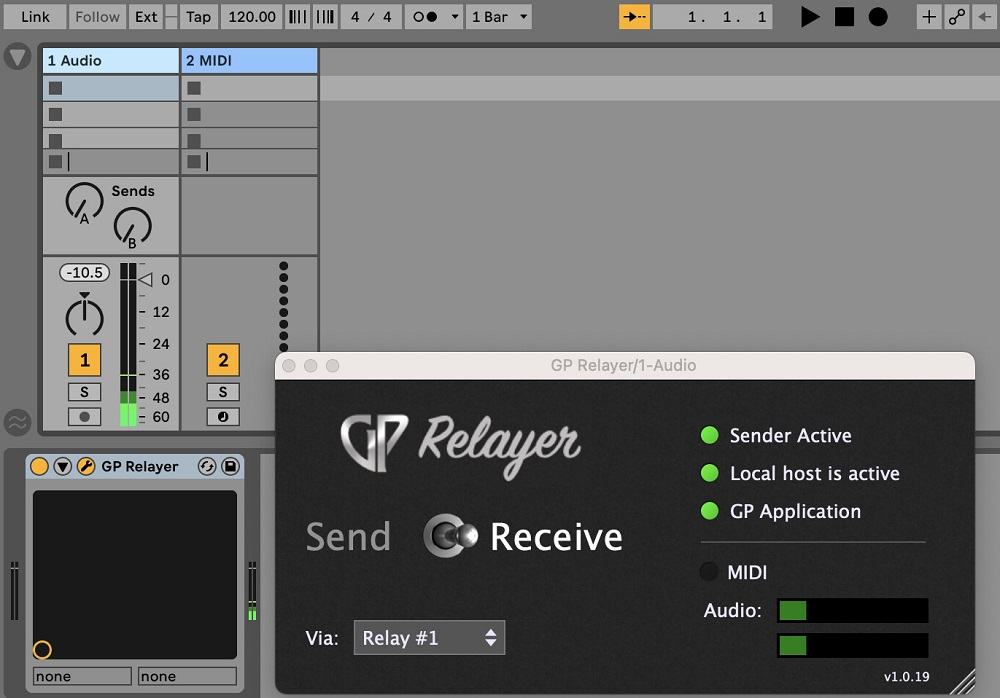
Task: Click the clip stop button of 2 MIDI
Action: coord(194,161)
